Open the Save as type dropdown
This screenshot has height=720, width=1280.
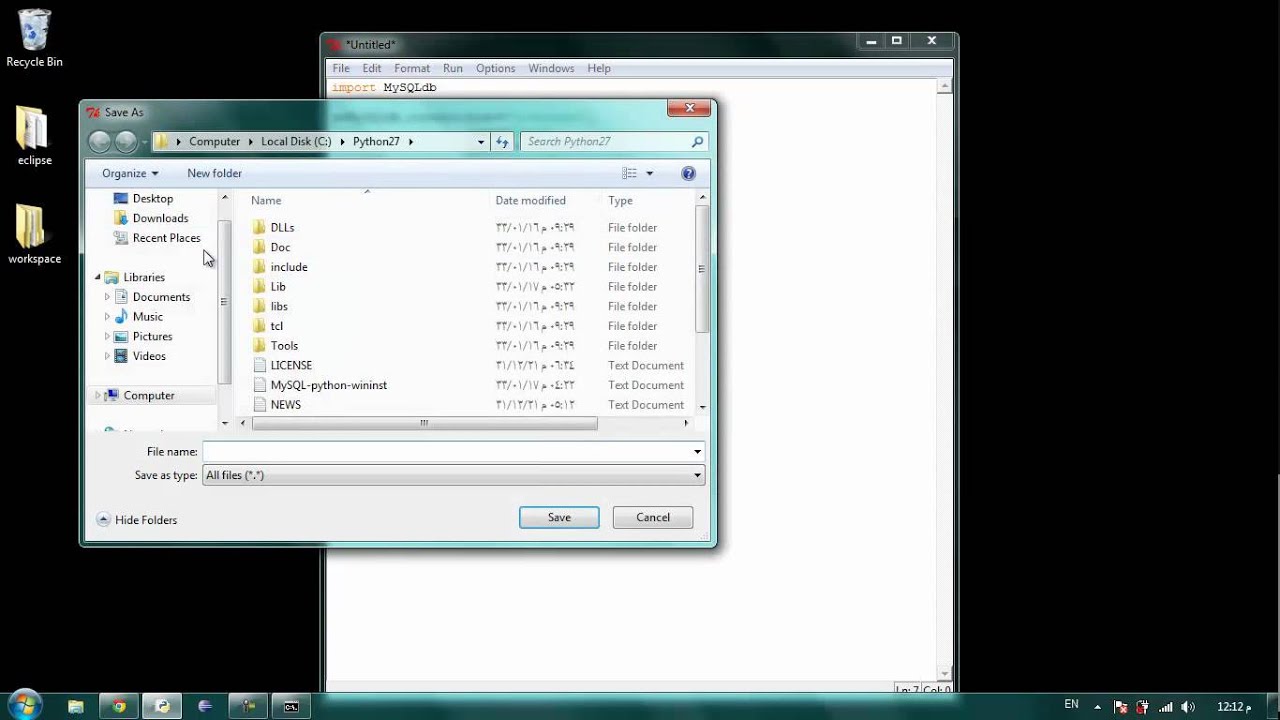click(x=697, y=476)
